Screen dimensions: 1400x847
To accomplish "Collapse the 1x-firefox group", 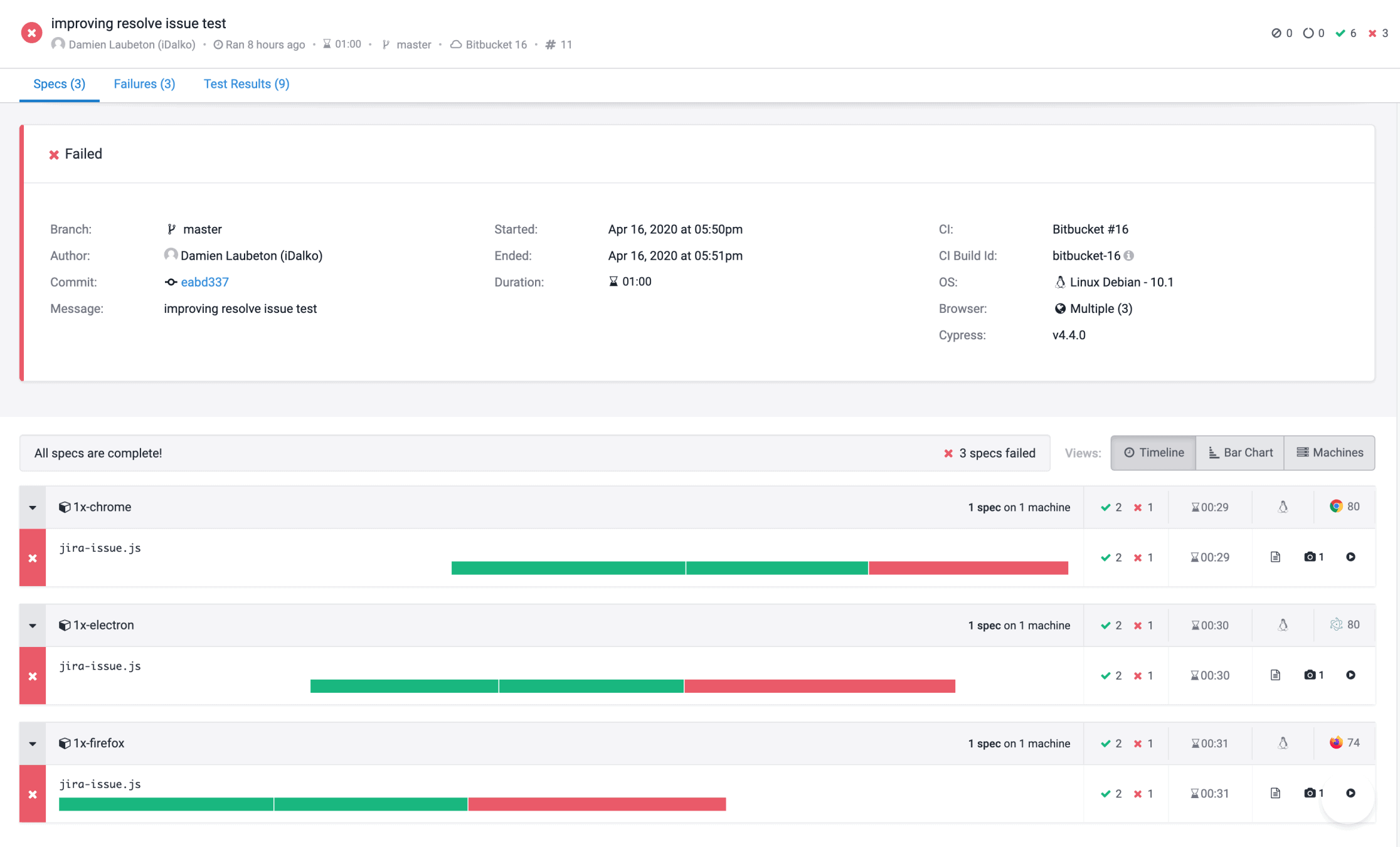I will [33, 744].
